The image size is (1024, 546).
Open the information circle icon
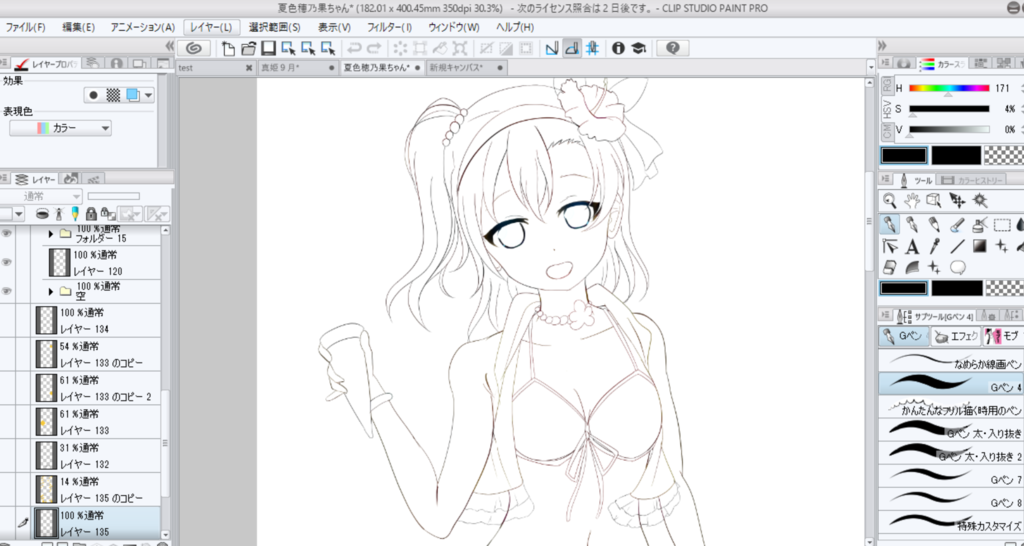(x=618, y=48)
